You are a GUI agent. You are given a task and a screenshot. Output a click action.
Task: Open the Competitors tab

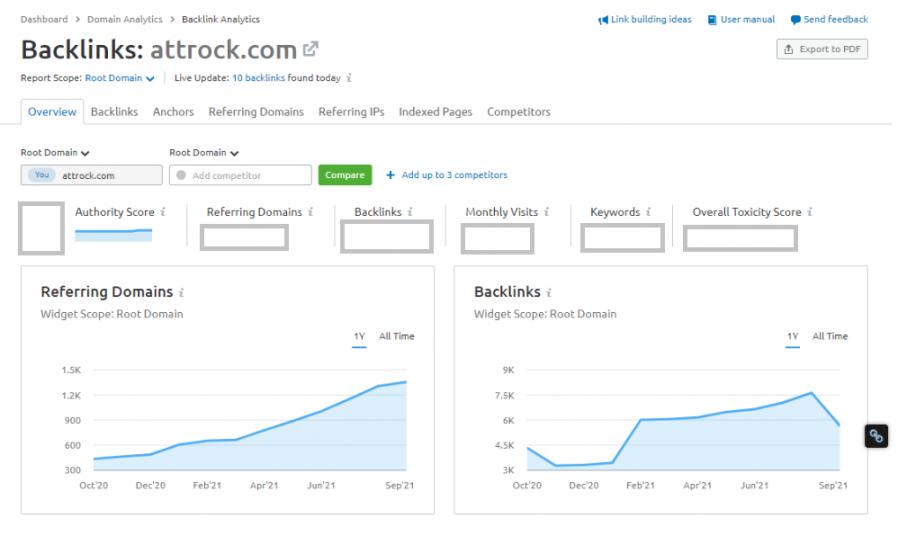coord(518,112)
